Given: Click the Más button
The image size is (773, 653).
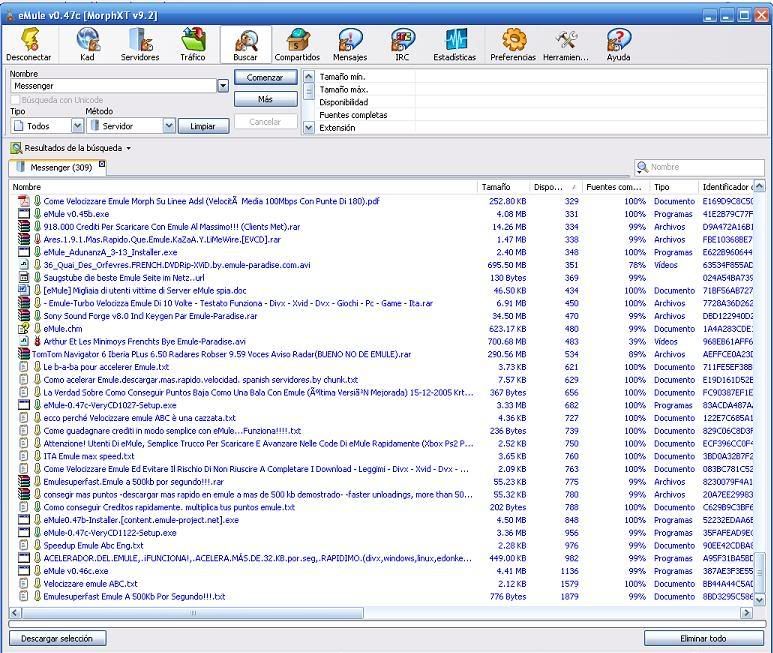Looking at the screenshot, I should pyautogui.click(x=265, y=99).
